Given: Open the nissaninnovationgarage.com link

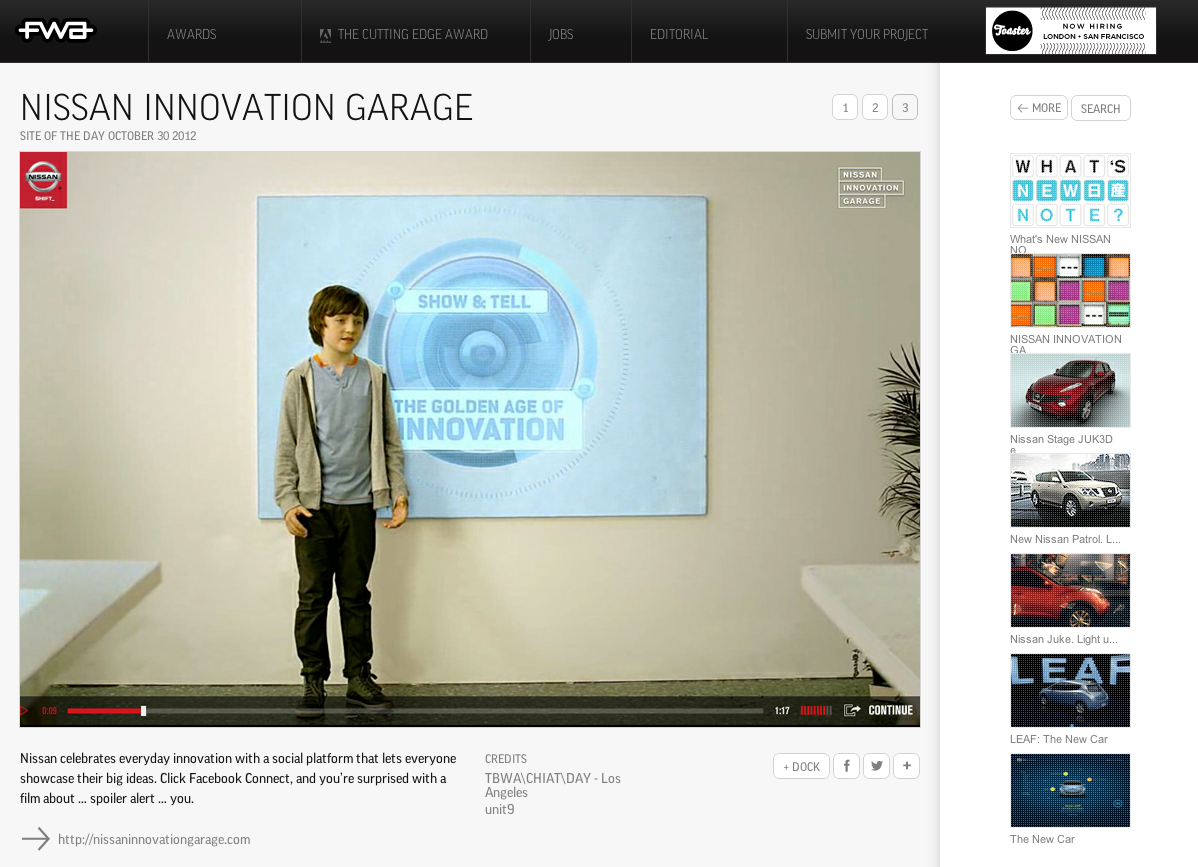Looking at the screenshot, I should click(154, 840).
